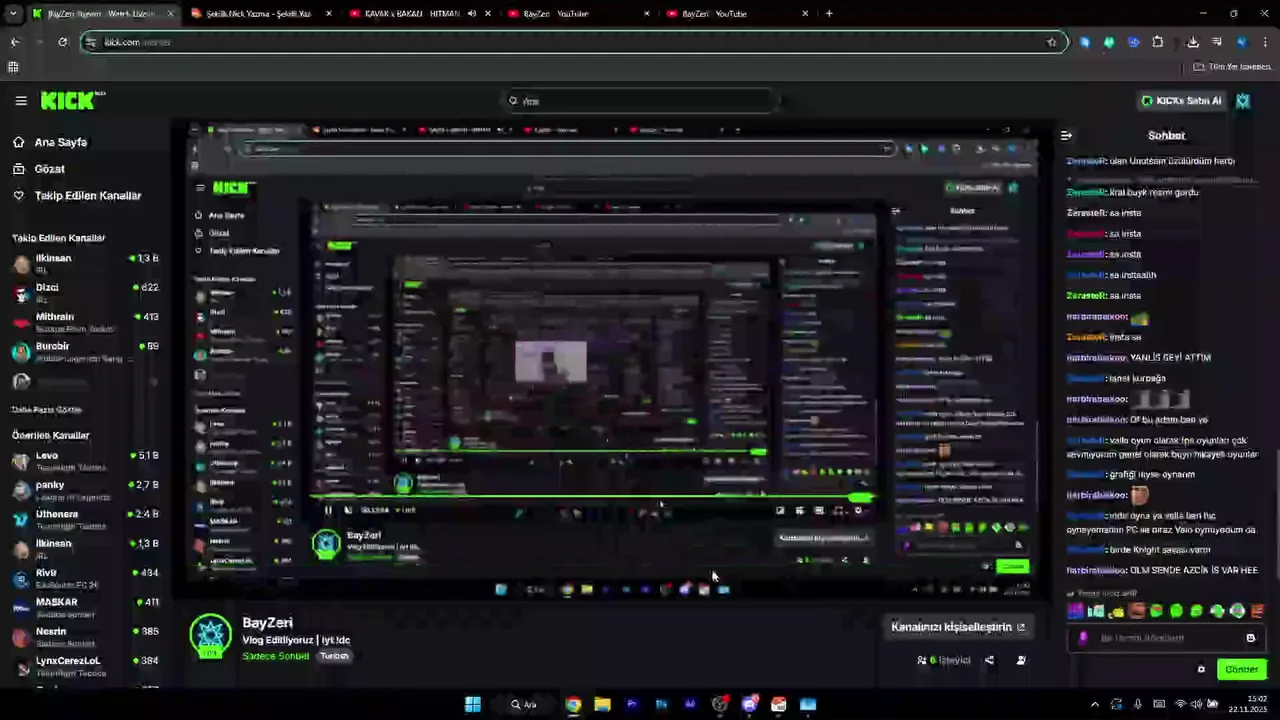Open browser extensions puzzle icon
Viewport: 1280px width, 720px height.
(x=1158, y=42)
